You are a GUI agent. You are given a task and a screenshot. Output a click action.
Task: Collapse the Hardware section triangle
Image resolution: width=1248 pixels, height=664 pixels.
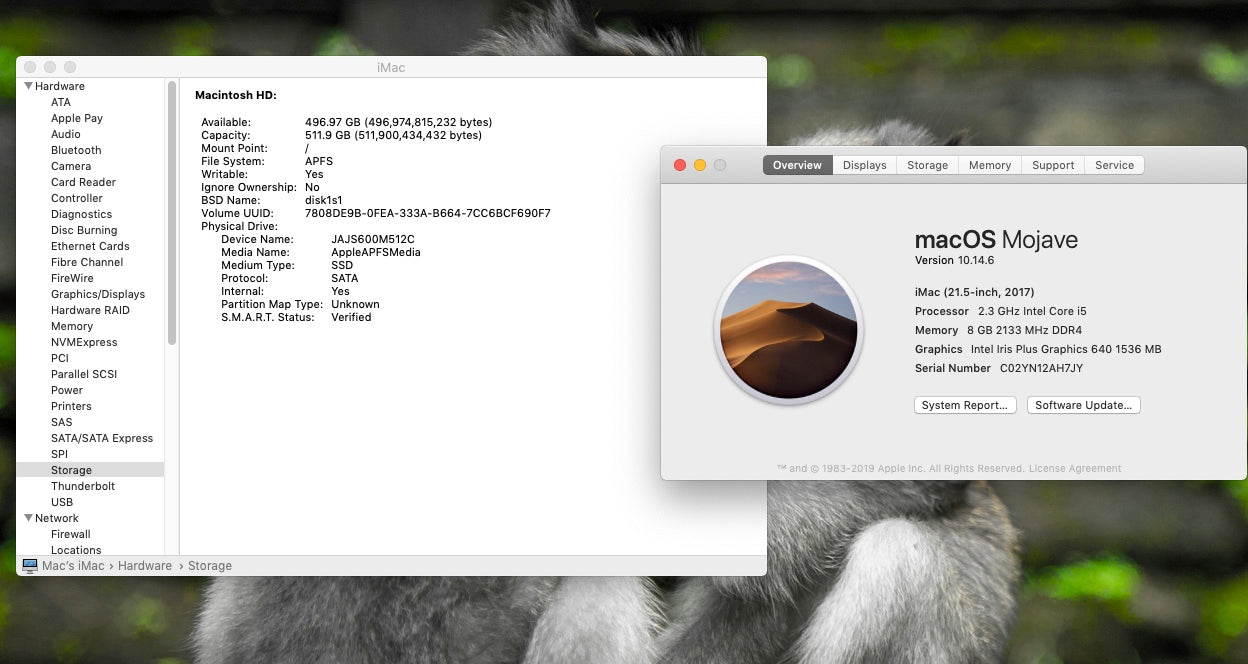pyautogui.click(x=28, y=86)
